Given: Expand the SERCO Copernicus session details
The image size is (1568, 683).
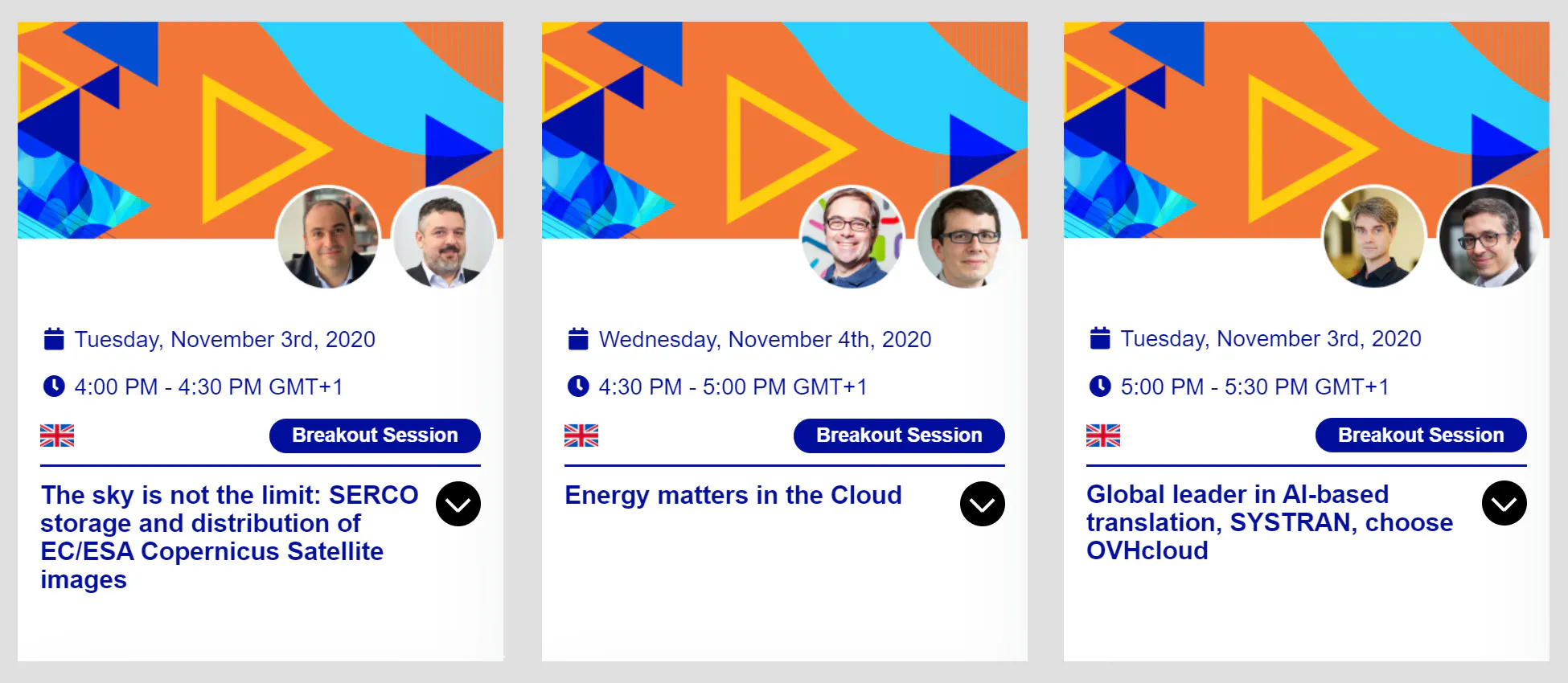Looking at the screenshot, I should tap(458, 504).
